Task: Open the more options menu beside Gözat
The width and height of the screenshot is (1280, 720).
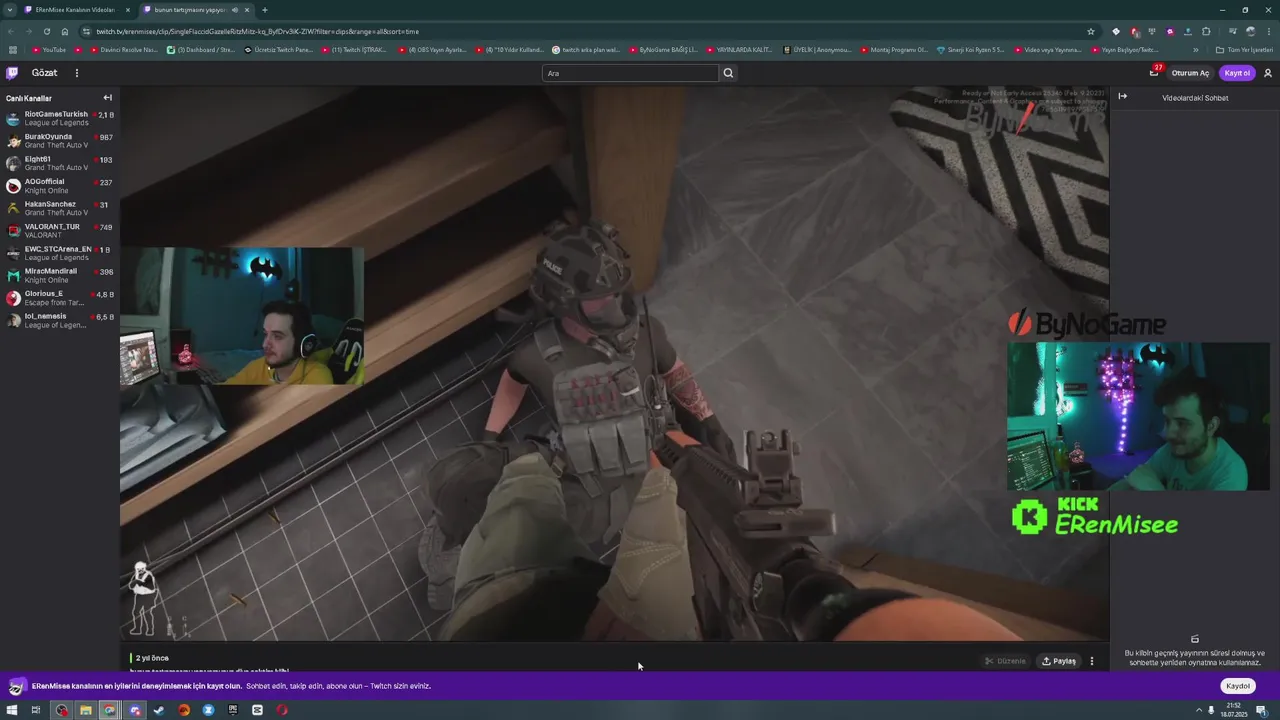Action: point(76,73)
